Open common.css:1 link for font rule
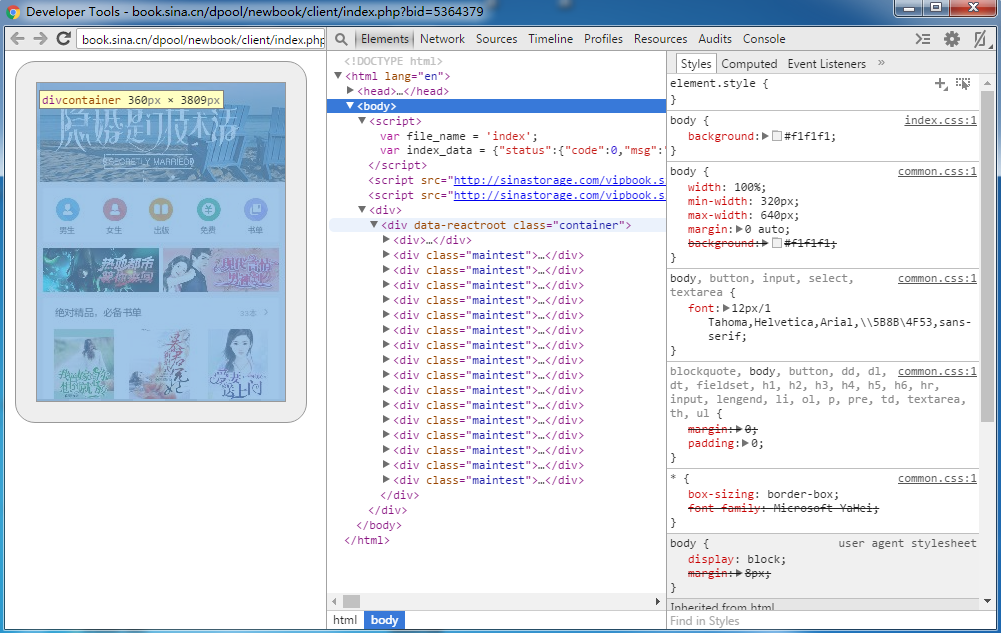 point(937,278)
